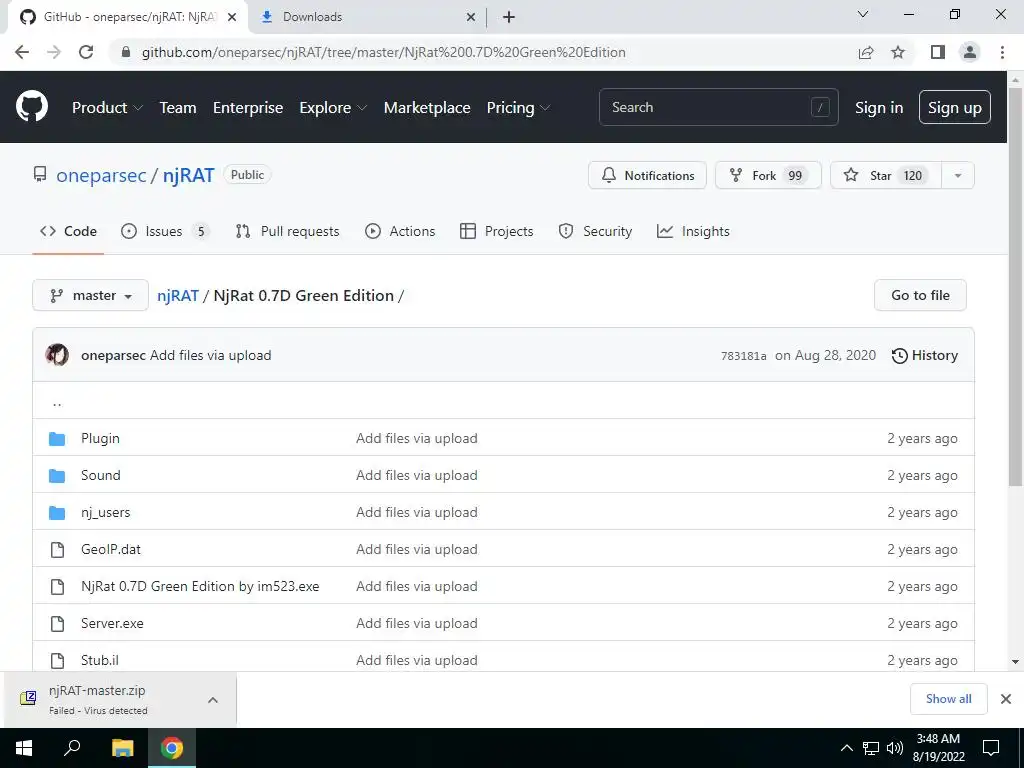Open the Star lists dropdown arrow
The image size is (1024, 768).
click(958, 175)
